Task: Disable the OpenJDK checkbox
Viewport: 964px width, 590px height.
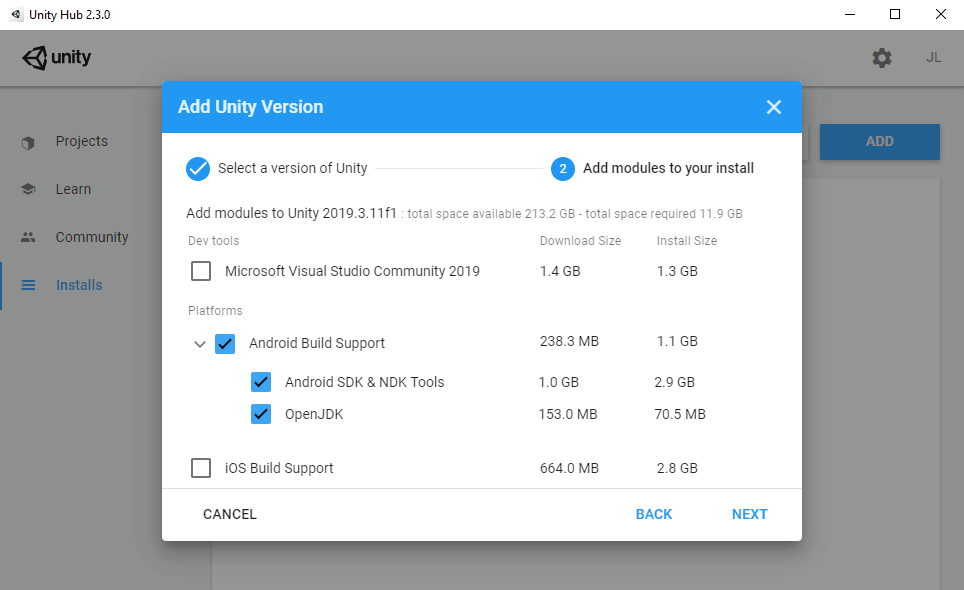Action: pos(261,414)
